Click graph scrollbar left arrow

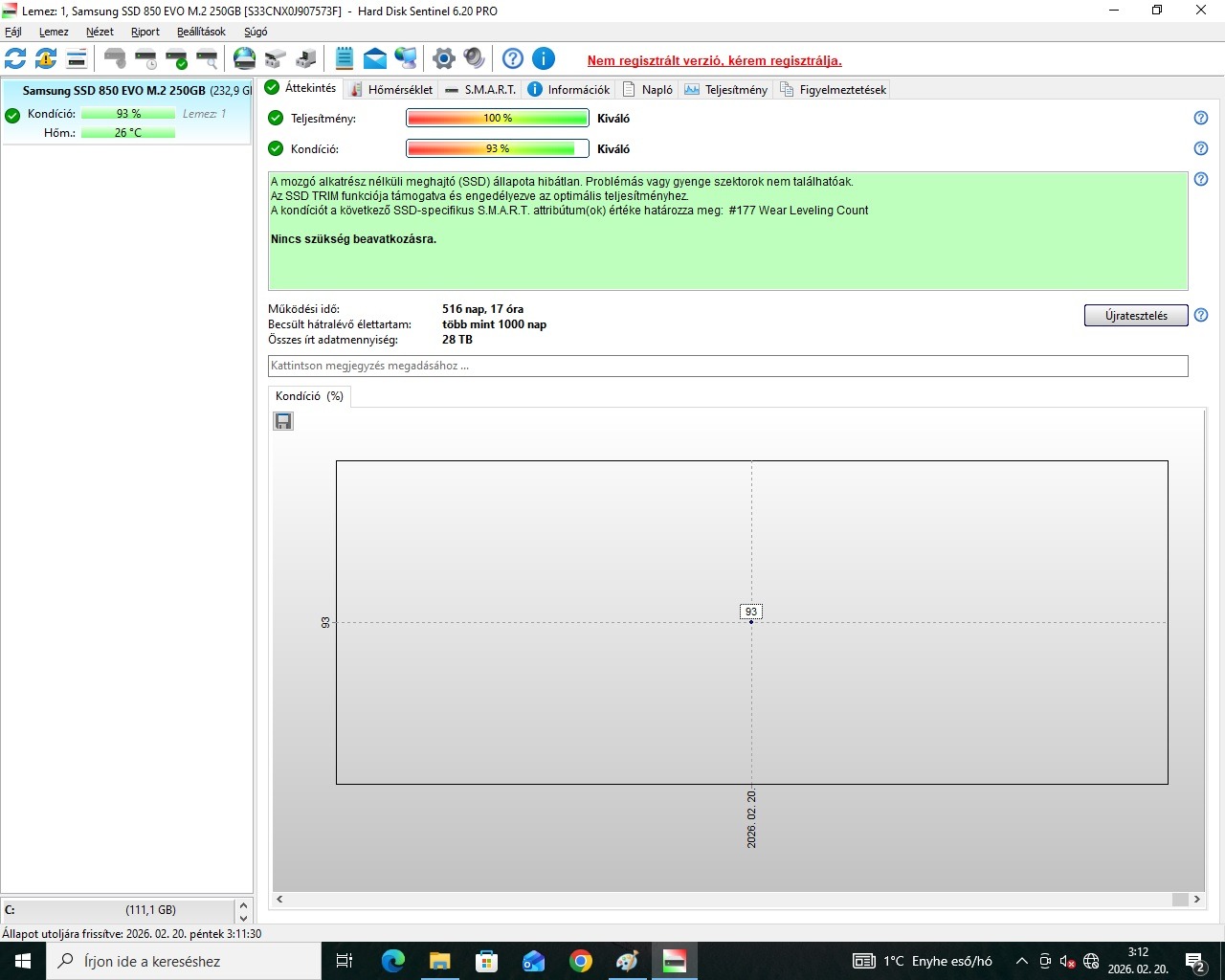(x=279, y=900)
